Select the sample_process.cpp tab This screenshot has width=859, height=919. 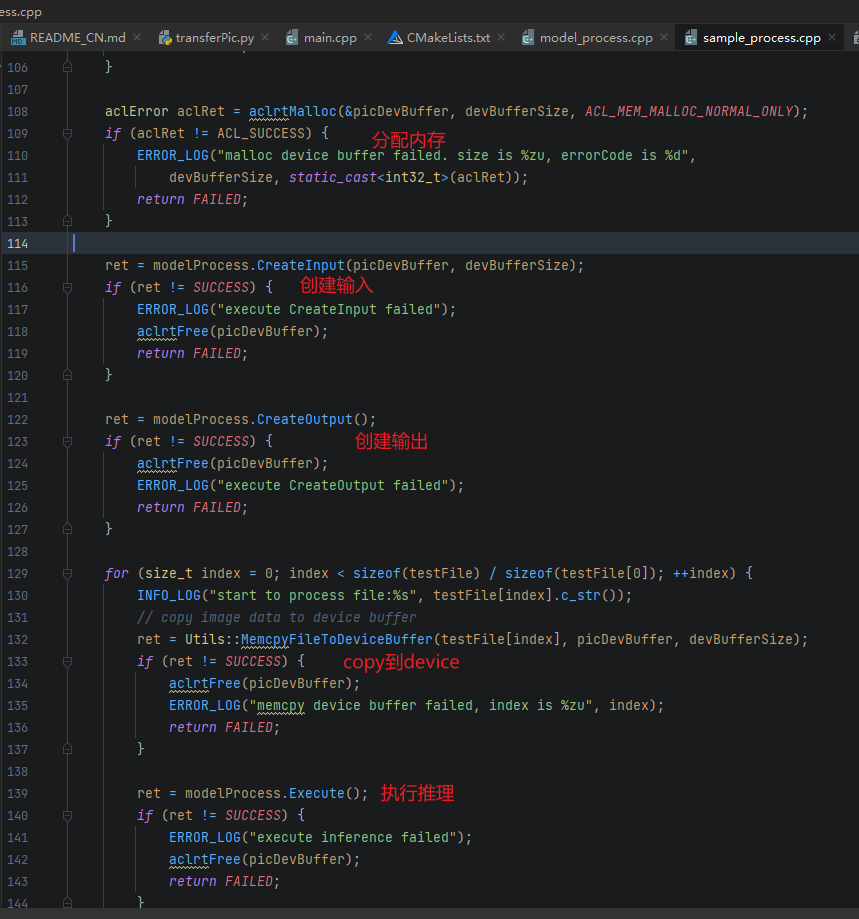pyautogui.click(x=761, y=38)
